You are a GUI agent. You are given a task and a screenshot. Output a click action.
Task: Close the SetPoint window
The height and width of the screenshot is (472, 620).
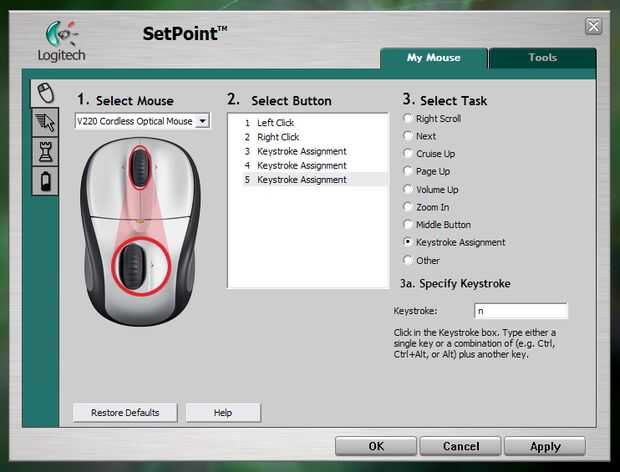click(x=593, y=26)
